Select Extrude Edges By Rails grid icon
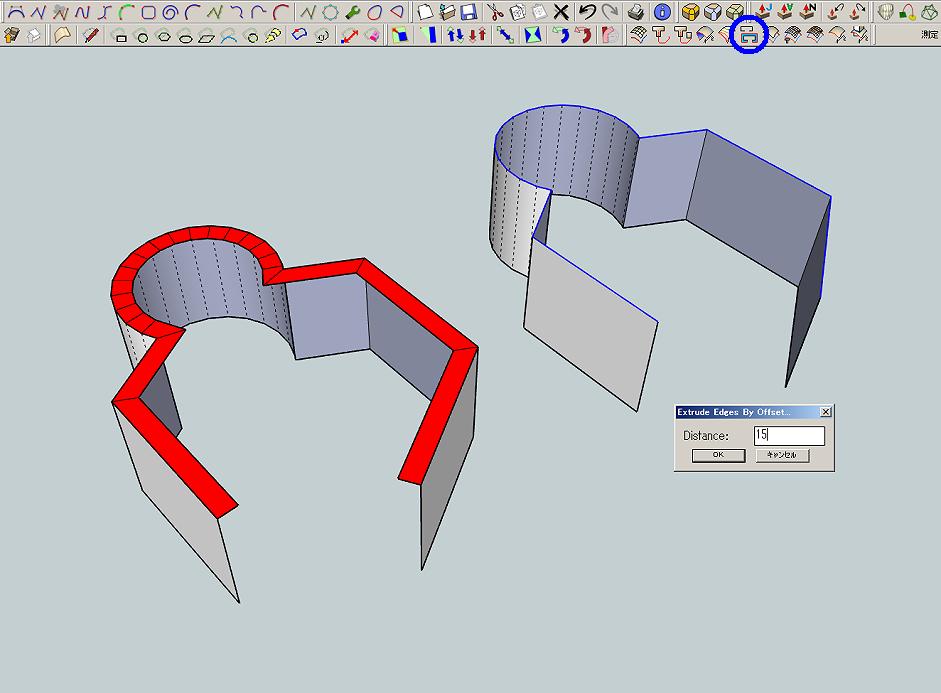 pyautogui.click(x=639, y=35)
